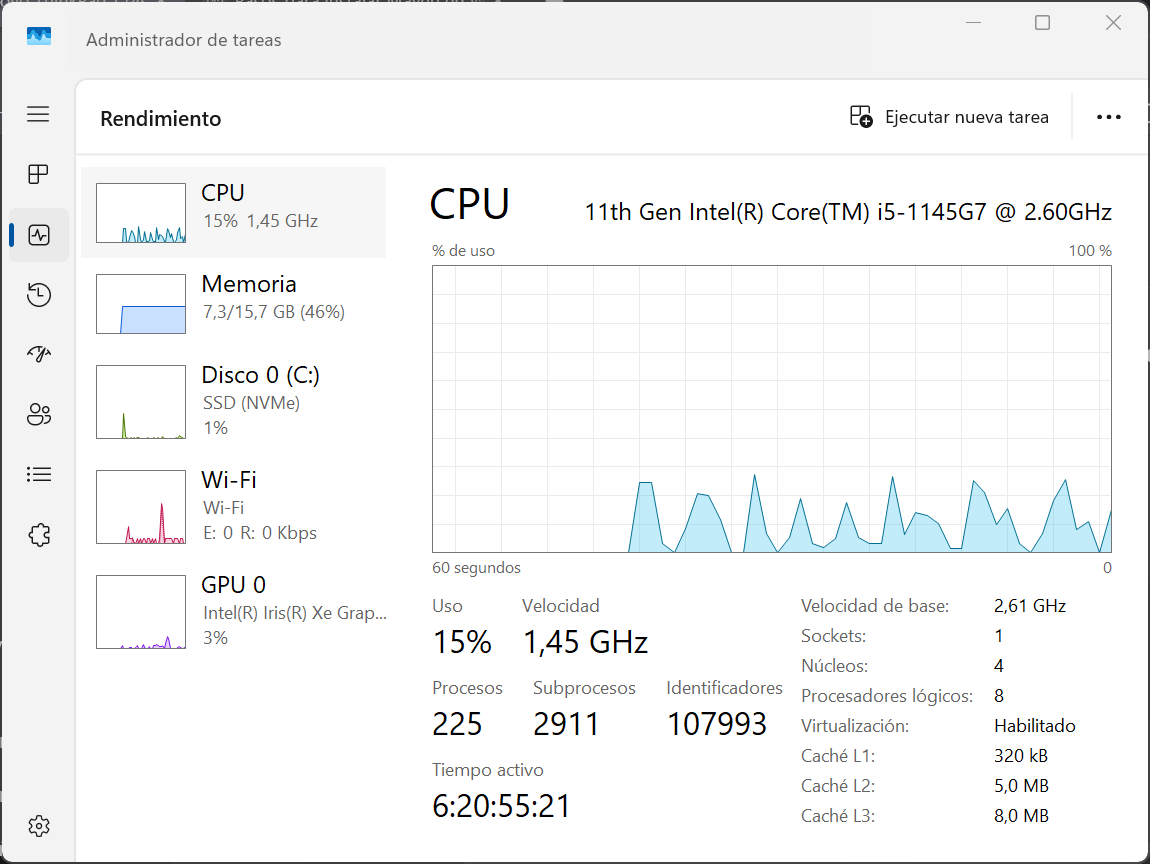Expand the navigation sidebar hamburger menu
The image size is (1150, 864).
point(38,114)
